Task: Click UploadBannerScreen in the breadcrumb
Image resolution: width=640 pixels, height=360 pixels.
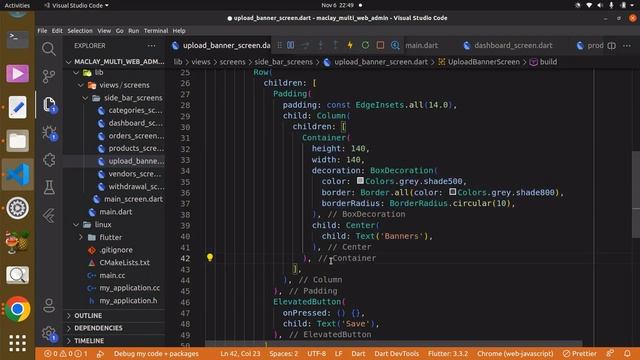Action: click(484, 62)
